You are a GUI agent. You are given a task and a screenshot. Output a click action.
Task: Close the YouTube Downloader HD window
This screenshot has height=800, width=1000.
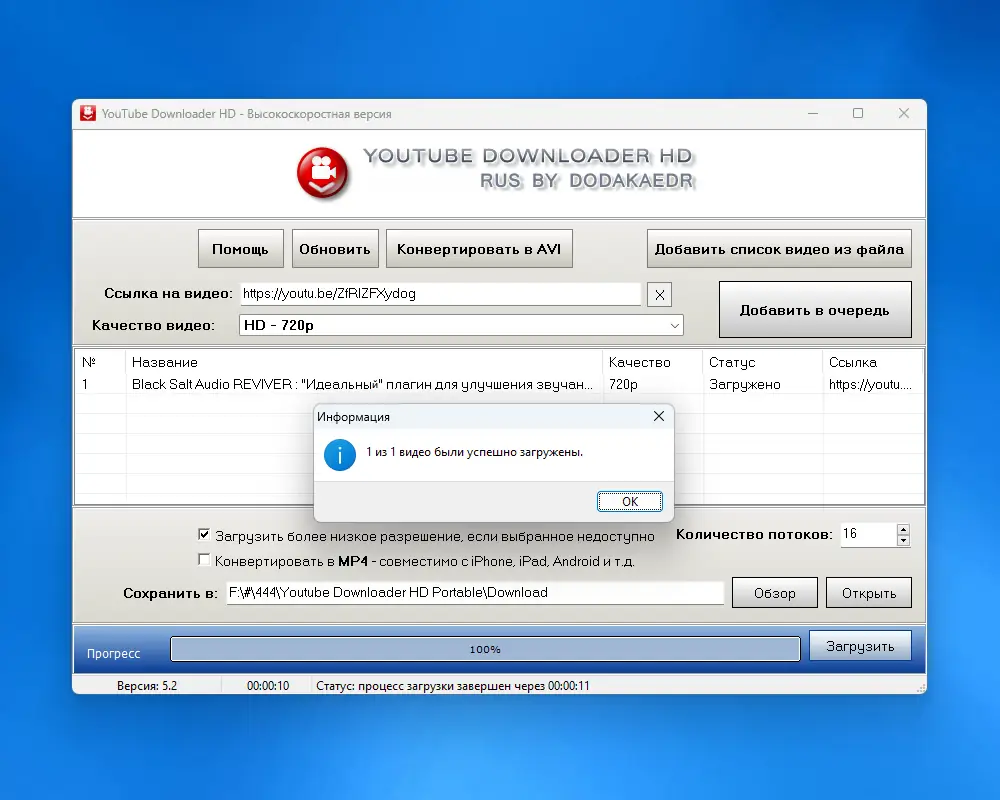(904, 114)
